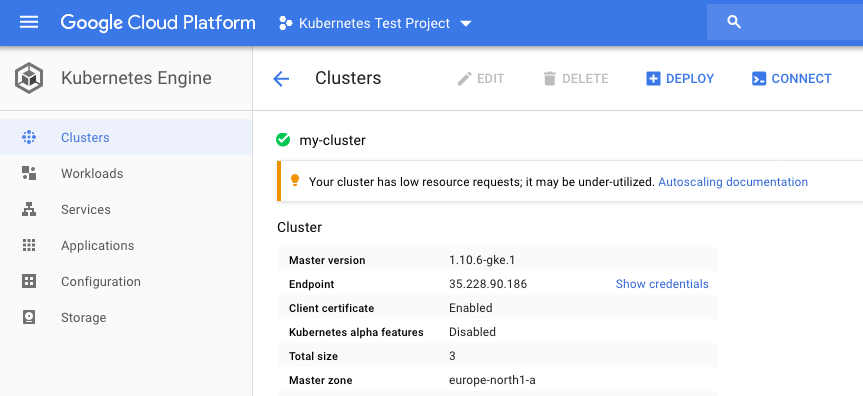Click the EDIT button label

coord(490,79)
